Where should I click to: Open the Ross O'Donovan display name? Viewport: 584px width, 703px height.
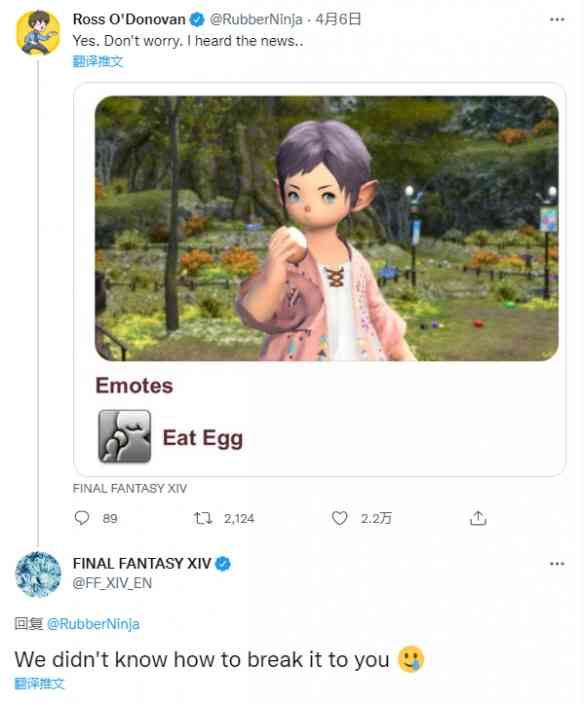pyautogui.click(x=129, y=19)
